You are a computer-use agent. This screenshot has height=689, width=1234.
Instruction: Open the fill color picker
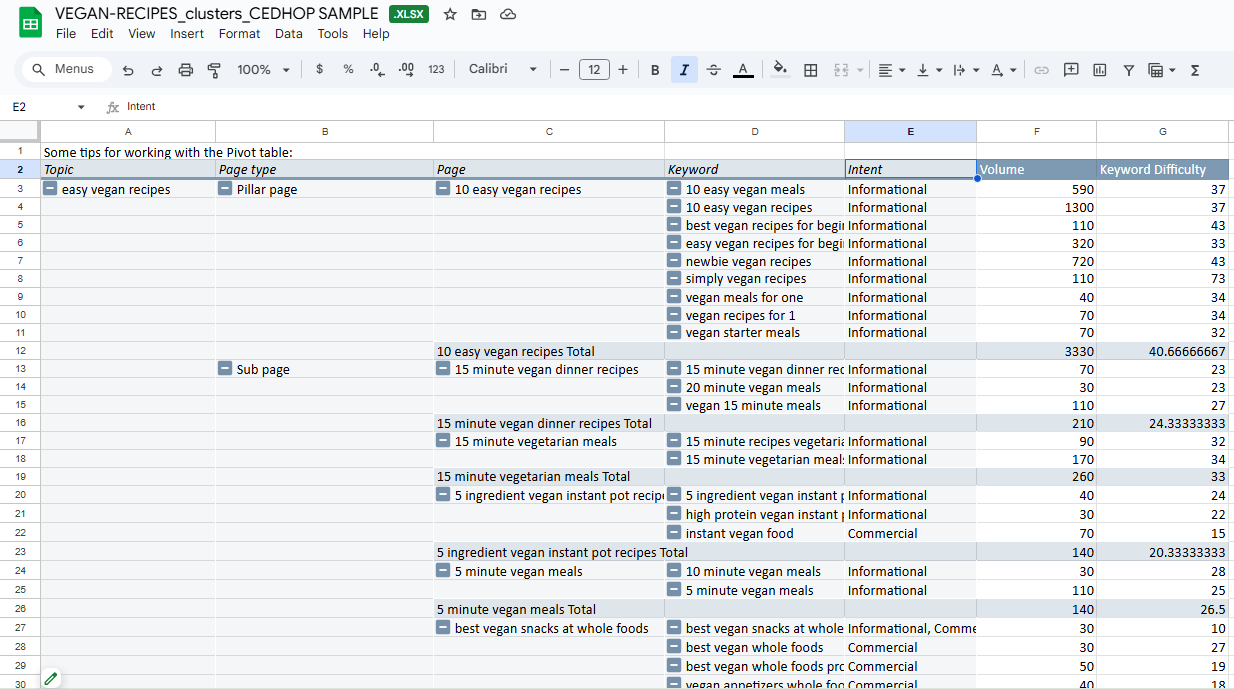point(780,70)
